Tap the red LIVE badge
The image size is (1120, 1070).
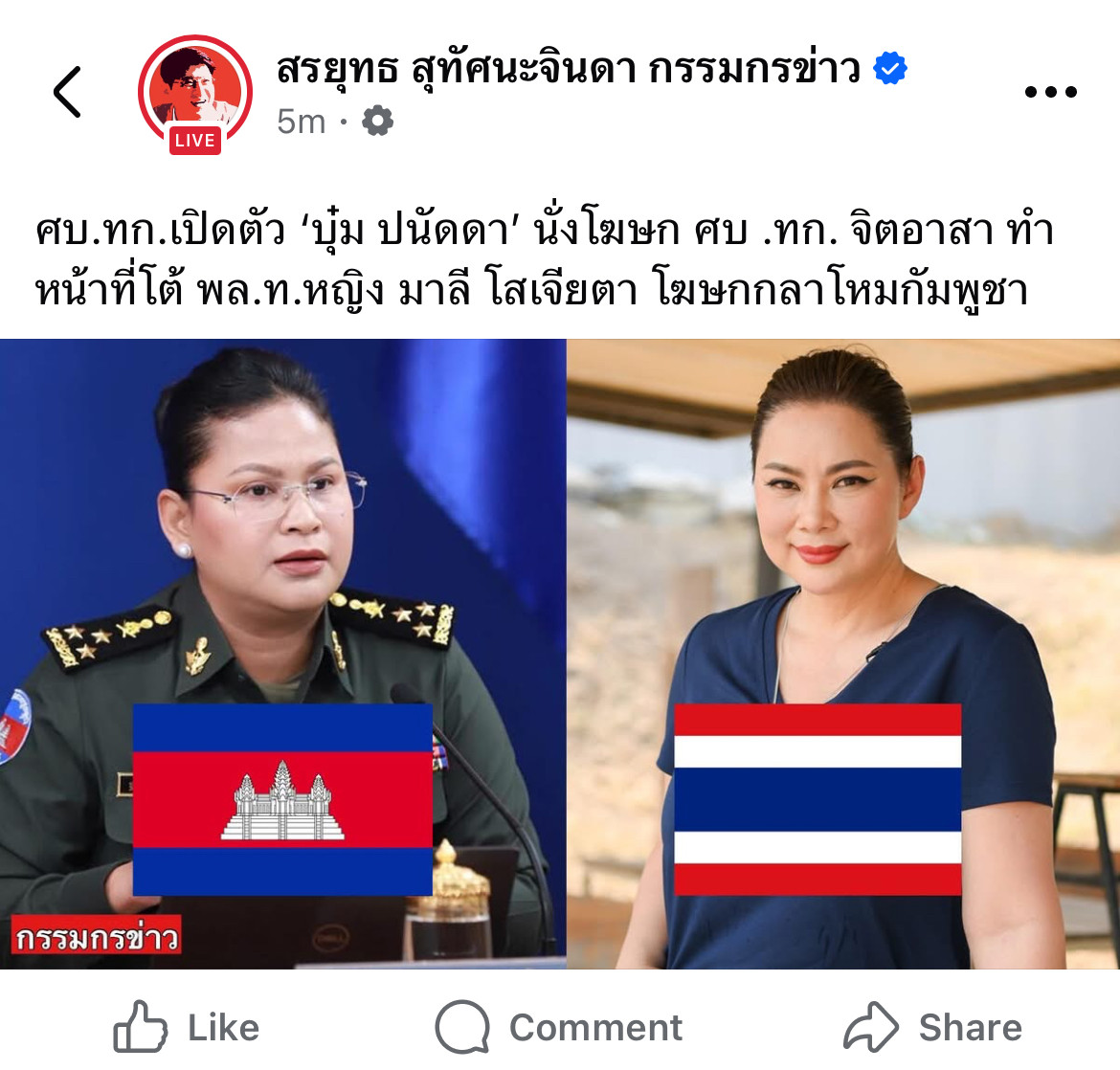(195, 140)
